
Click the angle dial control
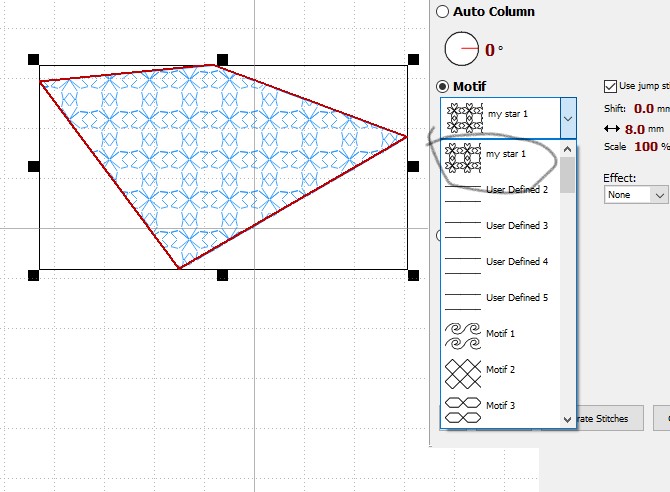pos(461,49)
